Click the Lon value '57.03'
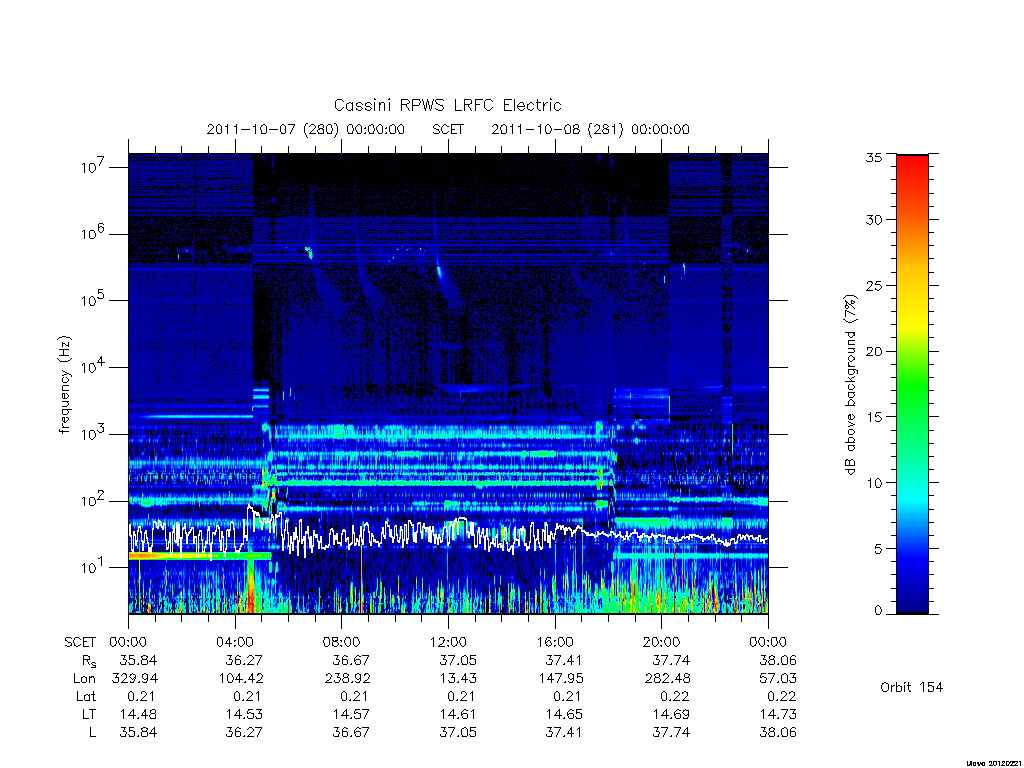Viewport: 1024px width, 768px height. 778,679
